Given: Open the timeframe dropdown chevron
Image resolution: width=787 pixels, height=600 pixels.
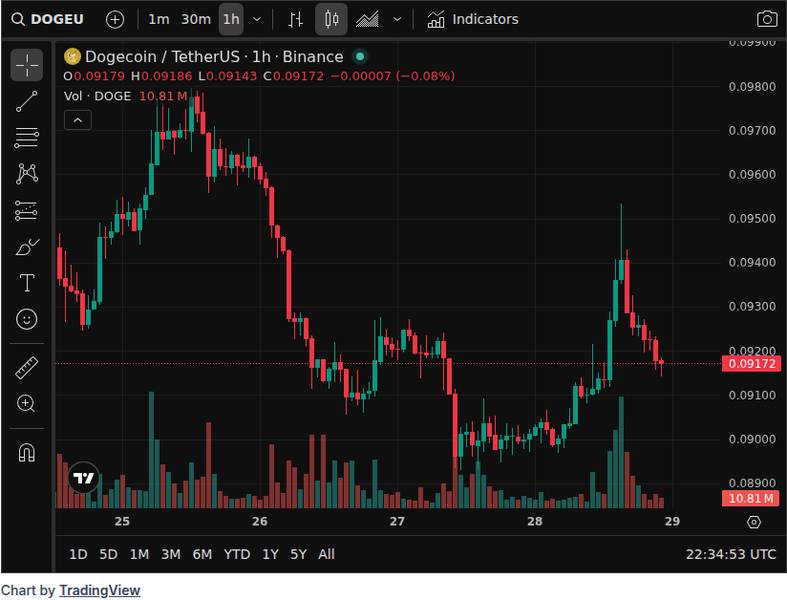Looking at the screenshot, I should (x=257, y=20).
